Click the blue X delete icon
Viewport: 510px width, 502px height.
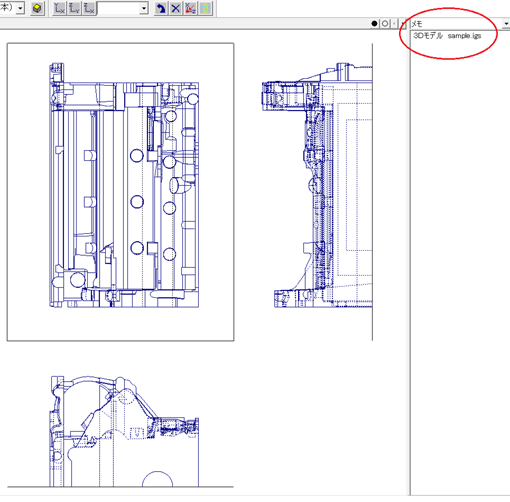coord(176,8)
